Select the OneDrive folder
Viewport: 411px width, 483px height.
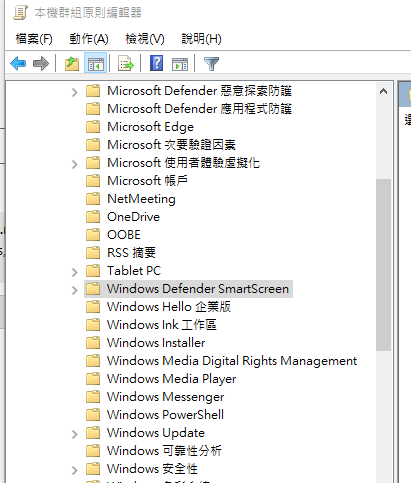(x=133, y=217)
